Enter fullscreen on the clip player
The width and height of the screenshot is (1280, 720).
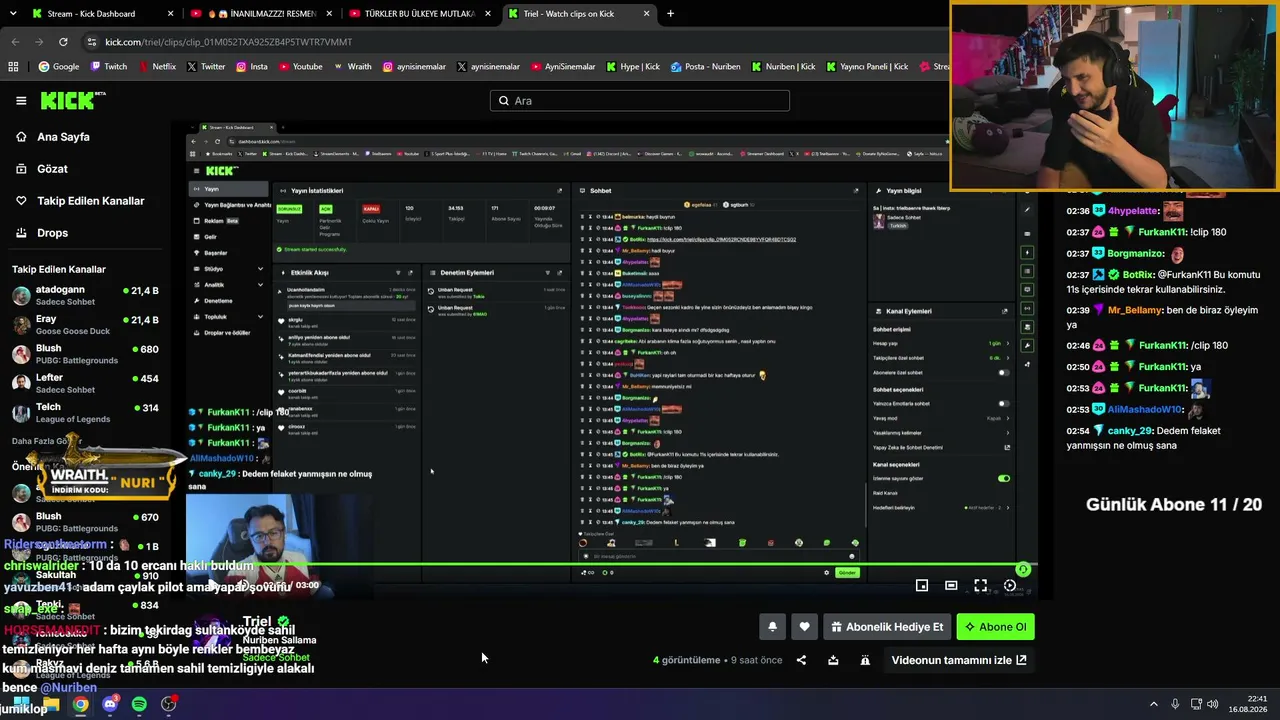[x=980, y=586]
